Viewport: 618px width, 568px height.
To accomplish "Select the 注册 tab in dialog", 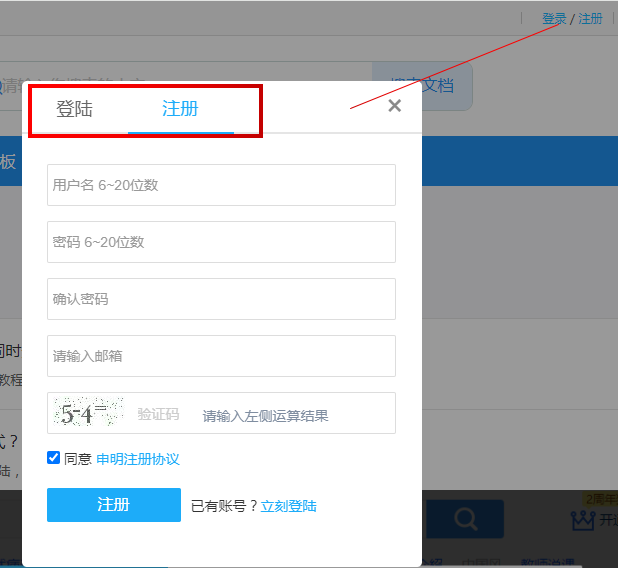I will (x=180, y=109).
